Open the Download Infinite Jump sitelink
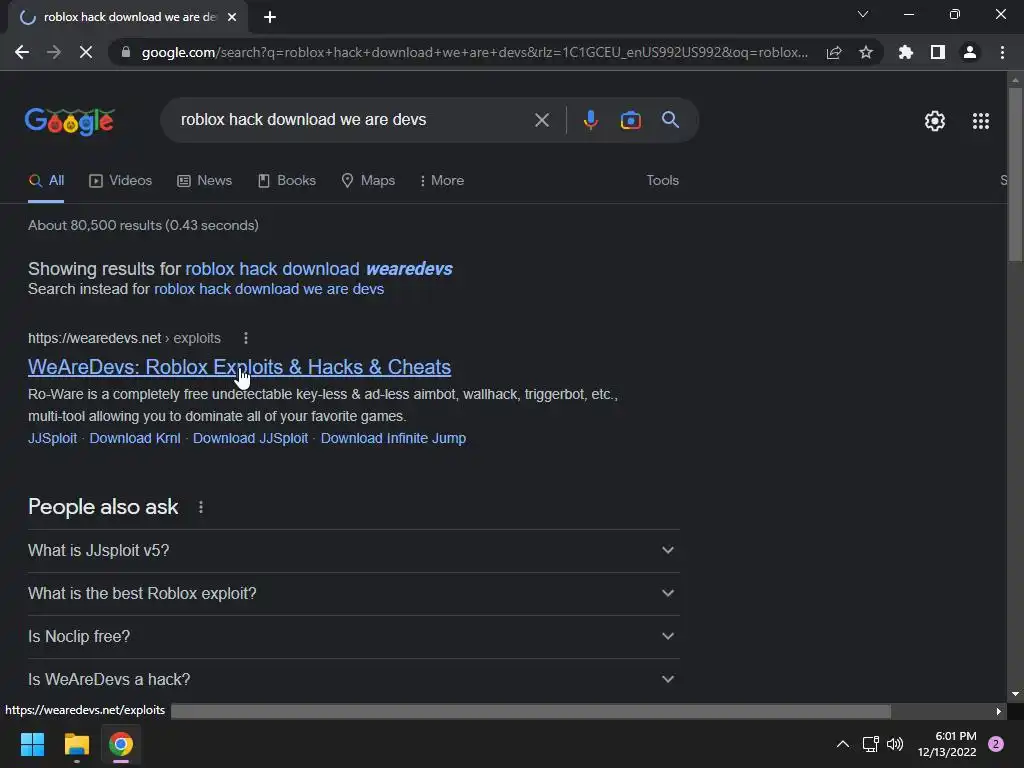Image resolution: width=1024 pixels, height=768 pixels. (393, 438)
